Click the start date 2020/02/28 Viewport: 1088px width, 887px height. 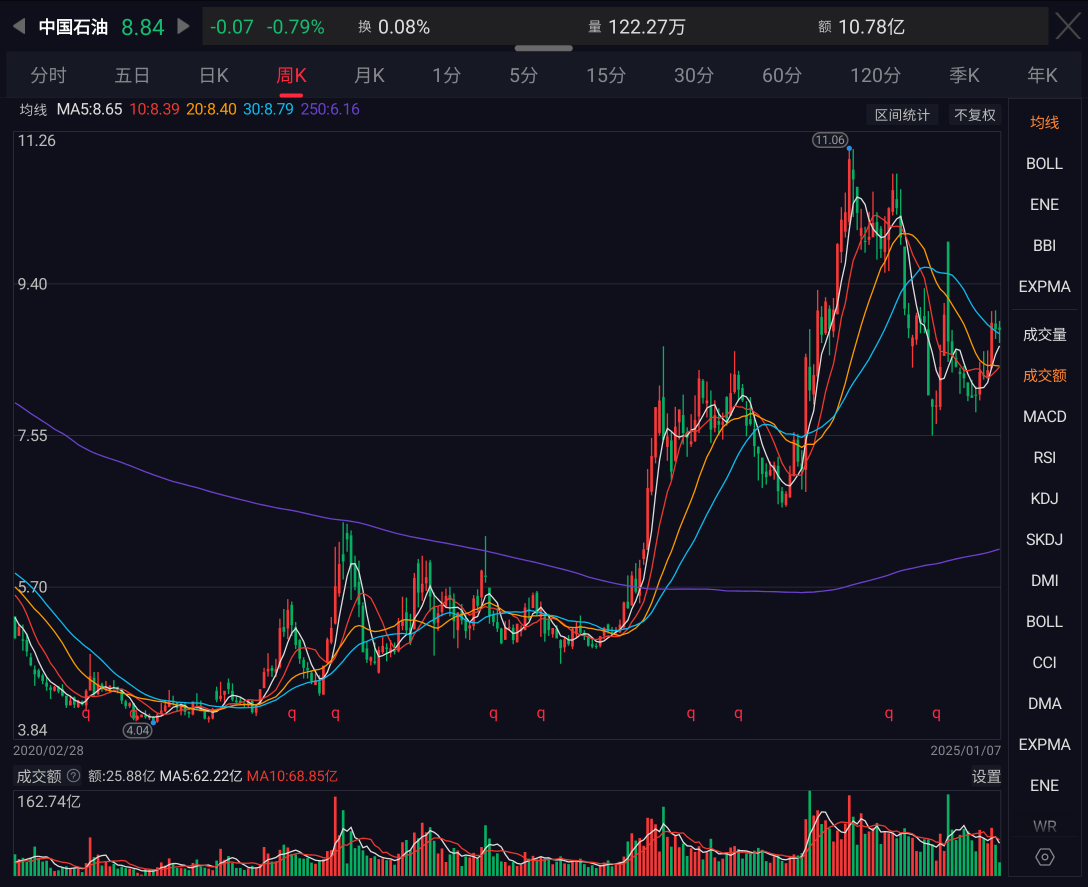tap(49, 750)
